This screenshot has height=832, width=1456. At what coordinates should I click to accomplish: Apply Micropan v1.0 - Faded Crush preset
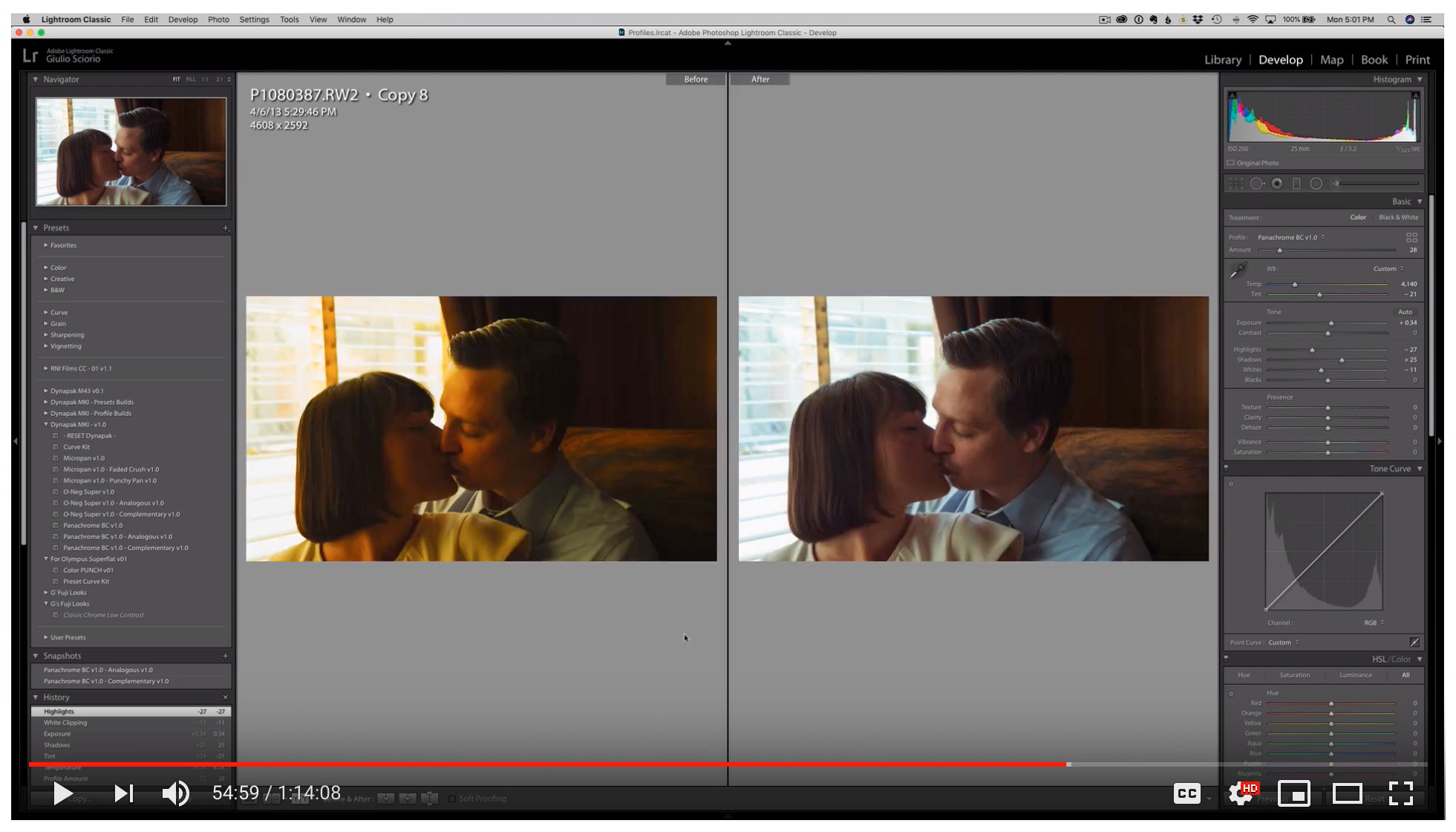tap(111, 469)
